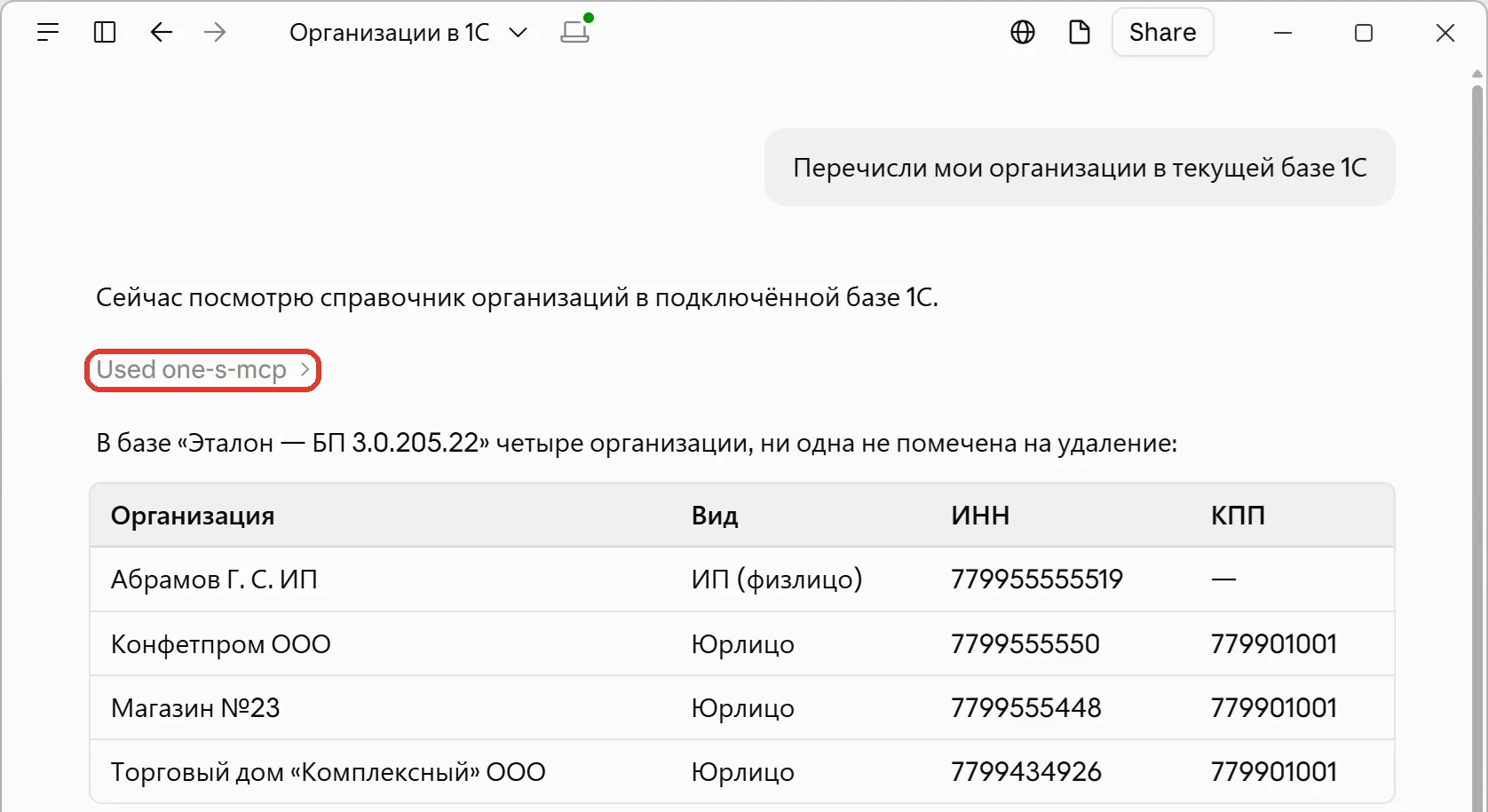1488x812 pixels.
Task: Click the 'Организации в 1С' chat title
Action: 389,33
